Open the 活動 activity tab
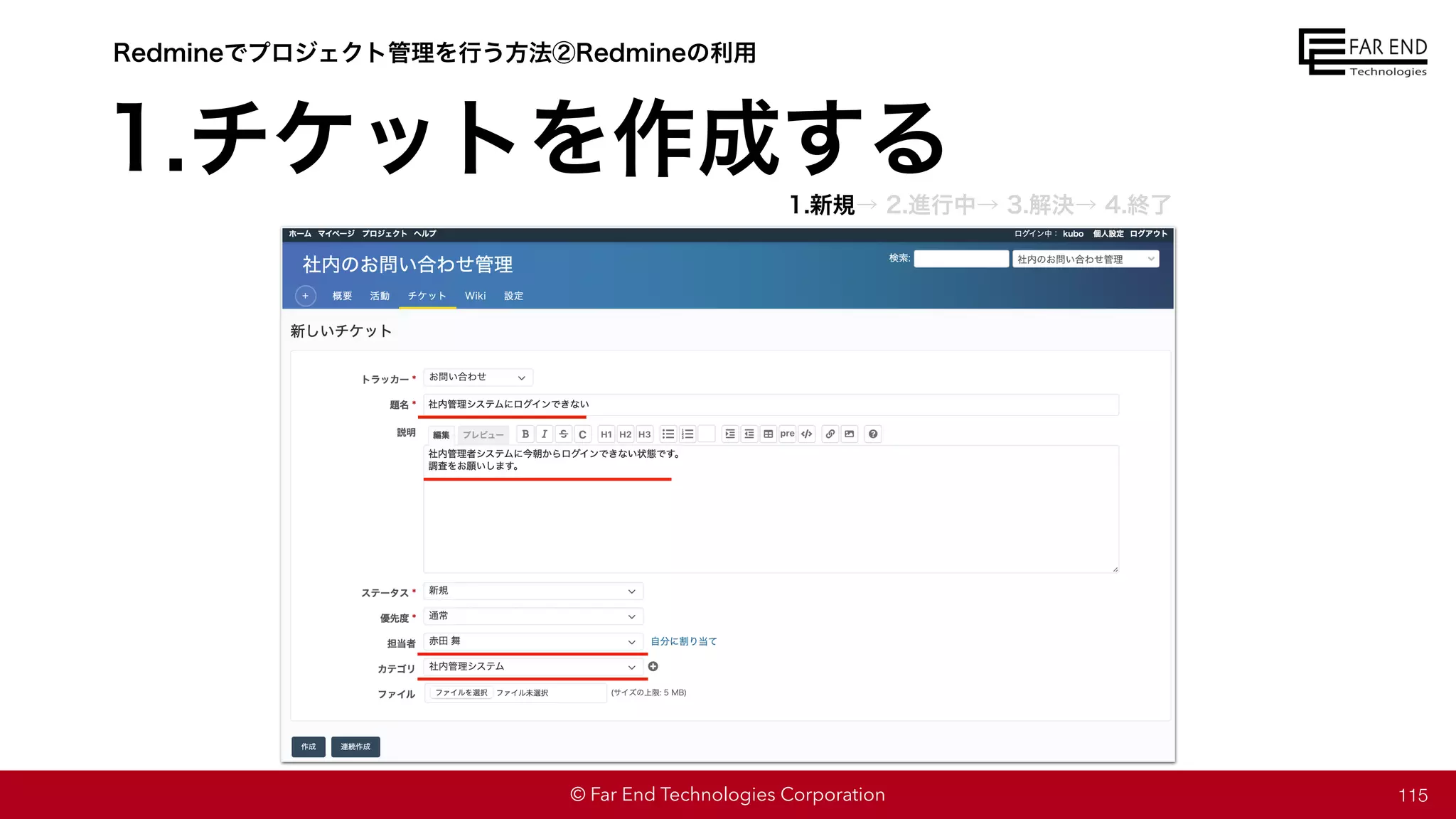 pos(380,296)
